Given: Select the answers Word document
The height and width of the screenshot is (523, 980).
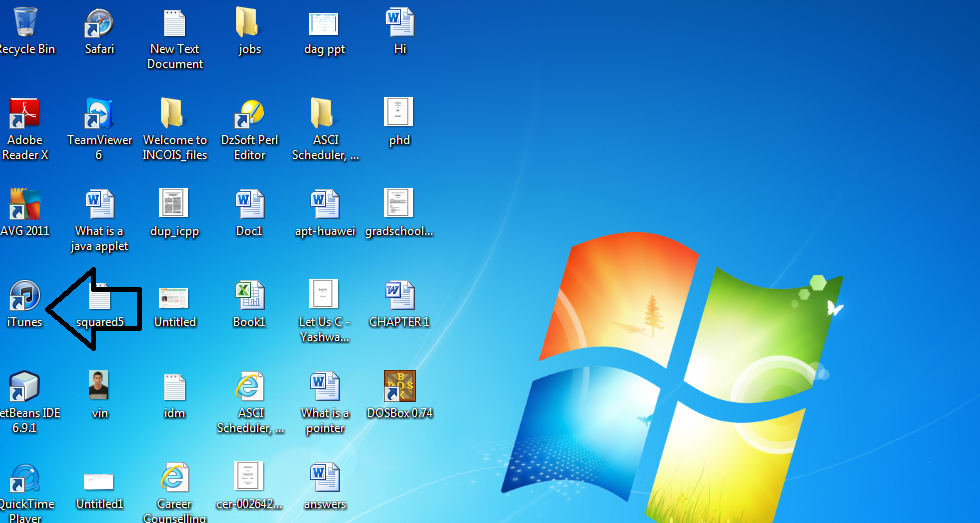Looking at the screenshot, I should point(324,478).
